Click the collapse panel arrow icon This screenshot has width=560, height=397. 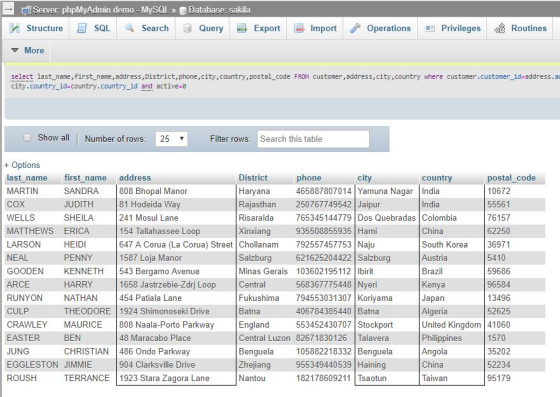click(8, 9)
